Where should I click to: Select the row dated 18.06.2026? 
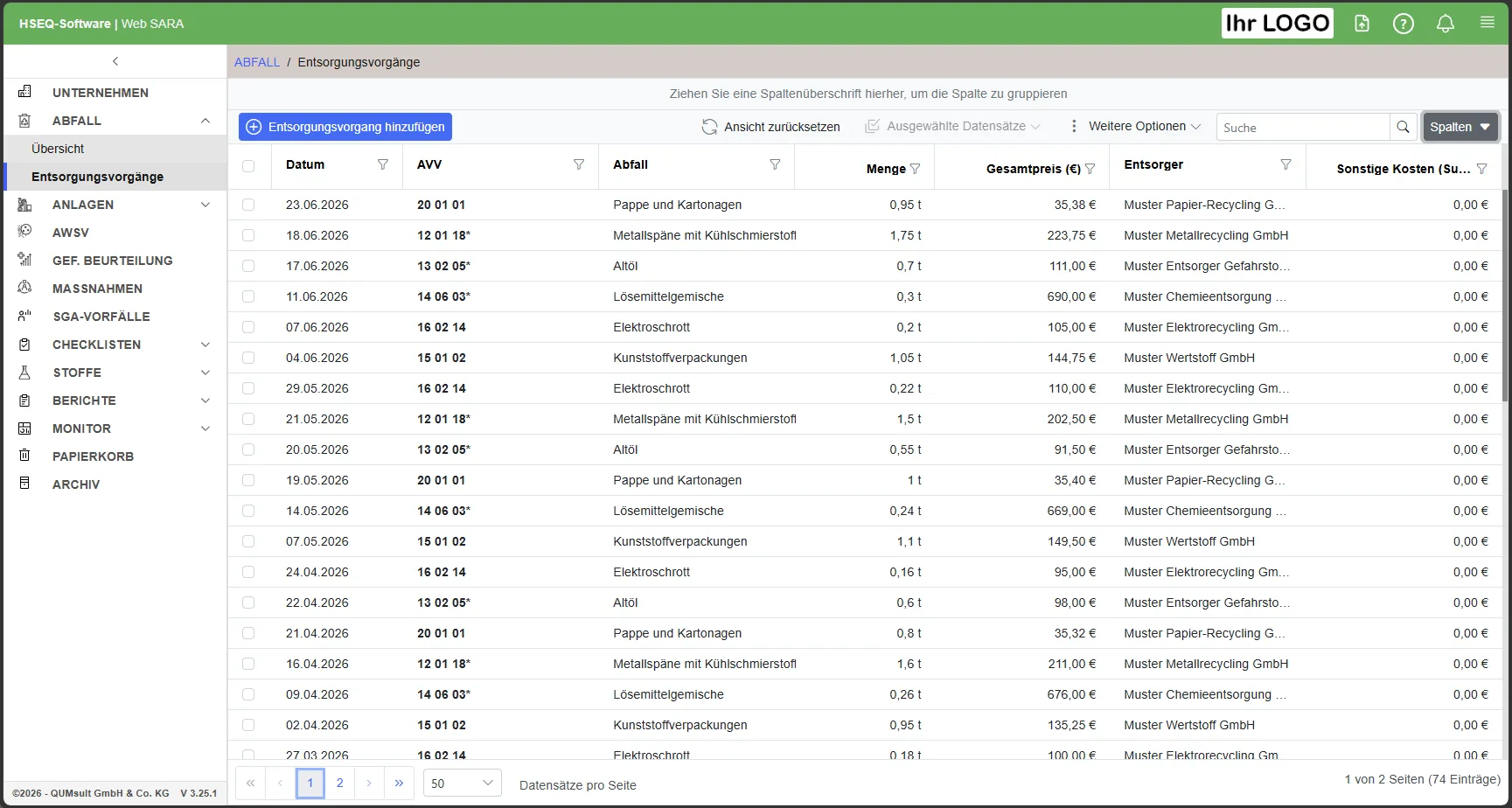tap(248, 235)
